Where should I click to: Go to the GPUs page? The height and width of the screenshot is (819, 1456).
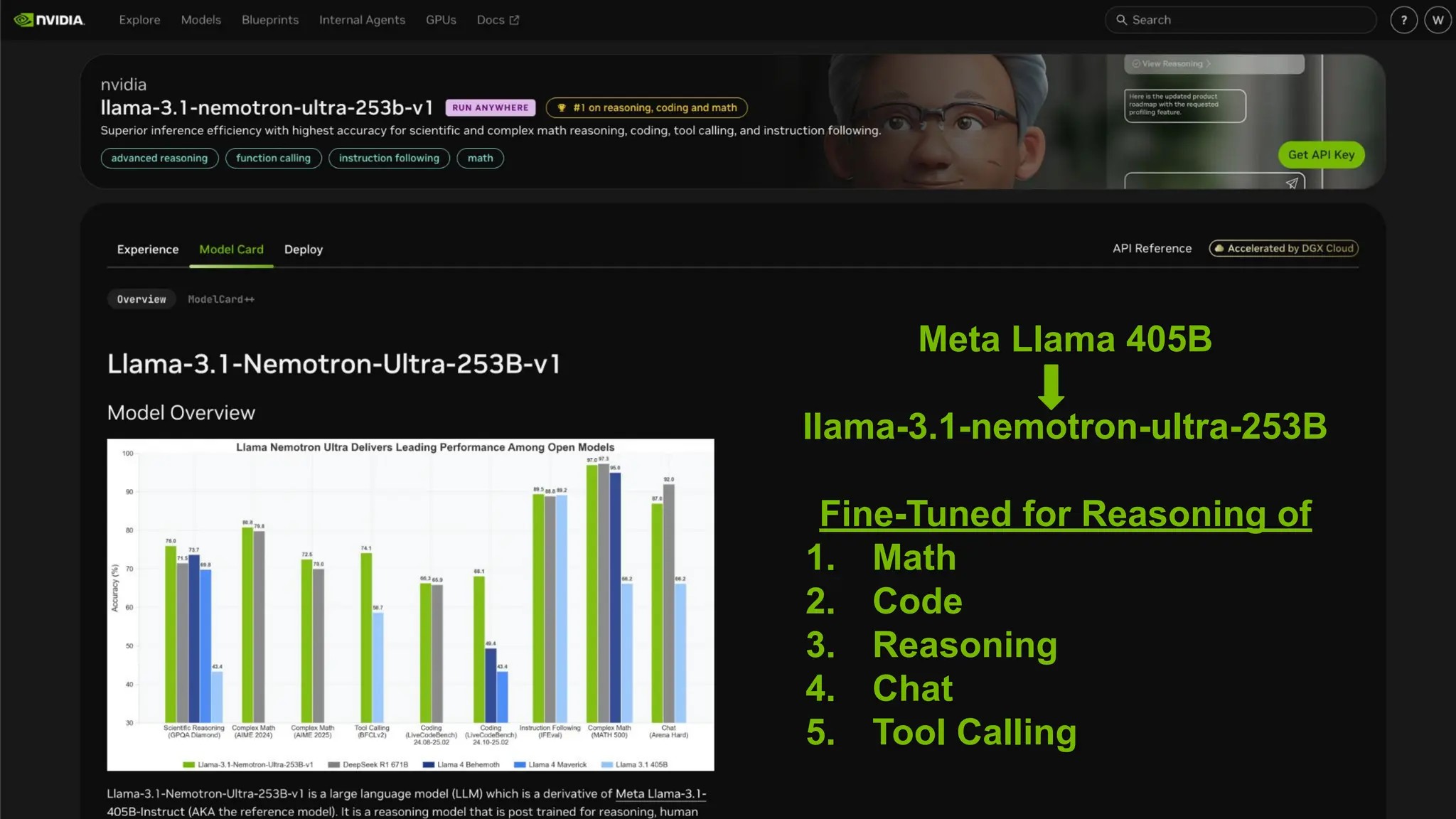(x=441, y=20)
